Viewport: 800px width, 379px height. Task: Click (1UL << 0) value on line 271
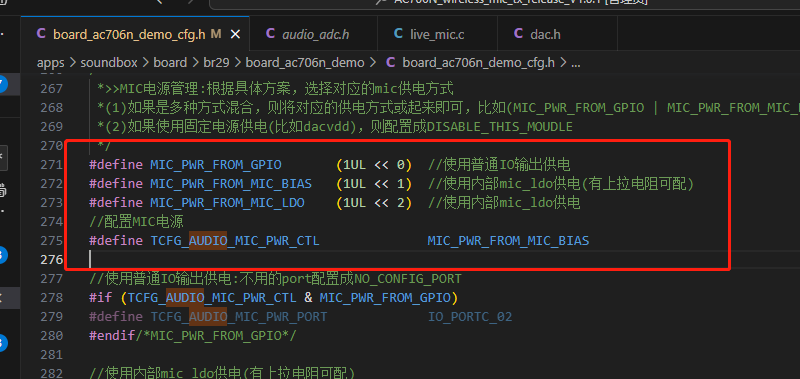(374, 164)
